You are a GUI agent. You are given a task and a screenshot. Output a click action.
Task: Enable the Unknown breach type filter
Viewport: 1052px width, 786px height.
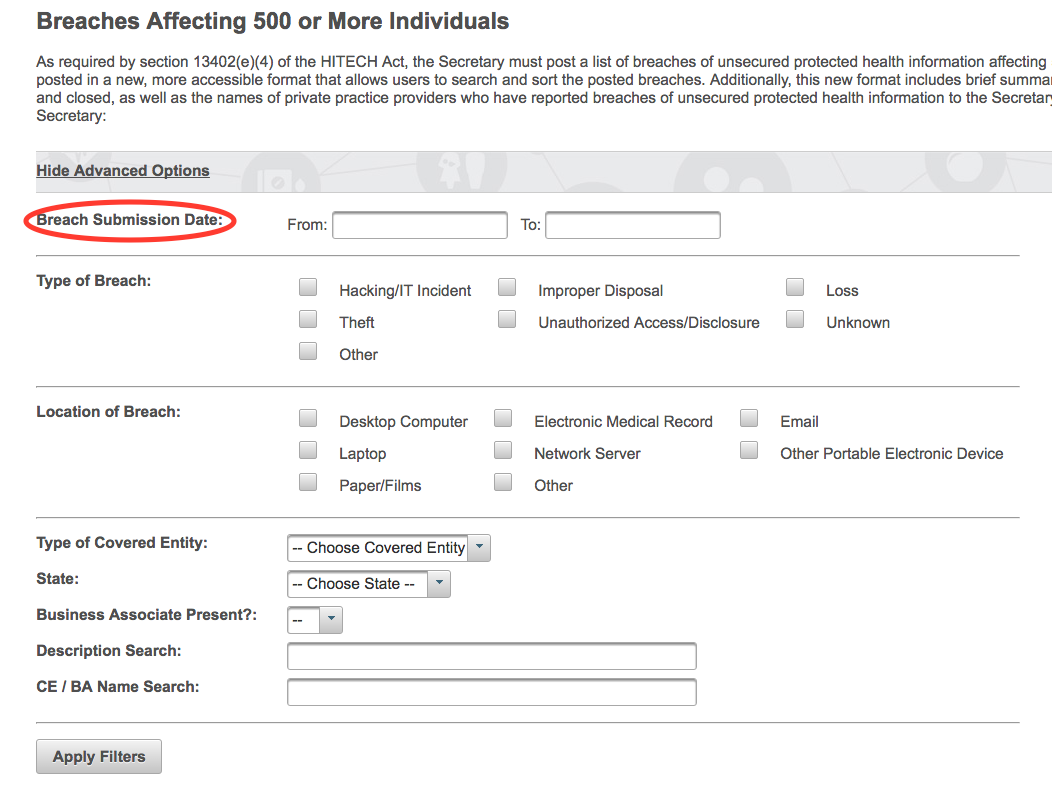[x=795, y=319]
